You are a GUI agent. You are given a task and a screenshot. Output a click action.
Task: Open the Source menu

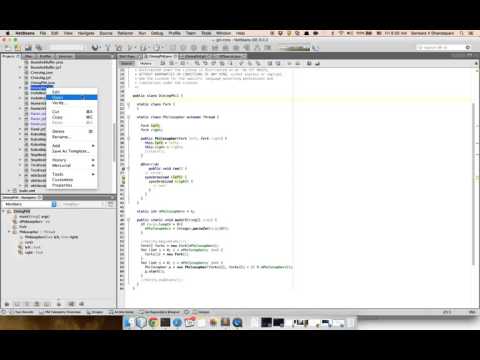pos(106,33)
